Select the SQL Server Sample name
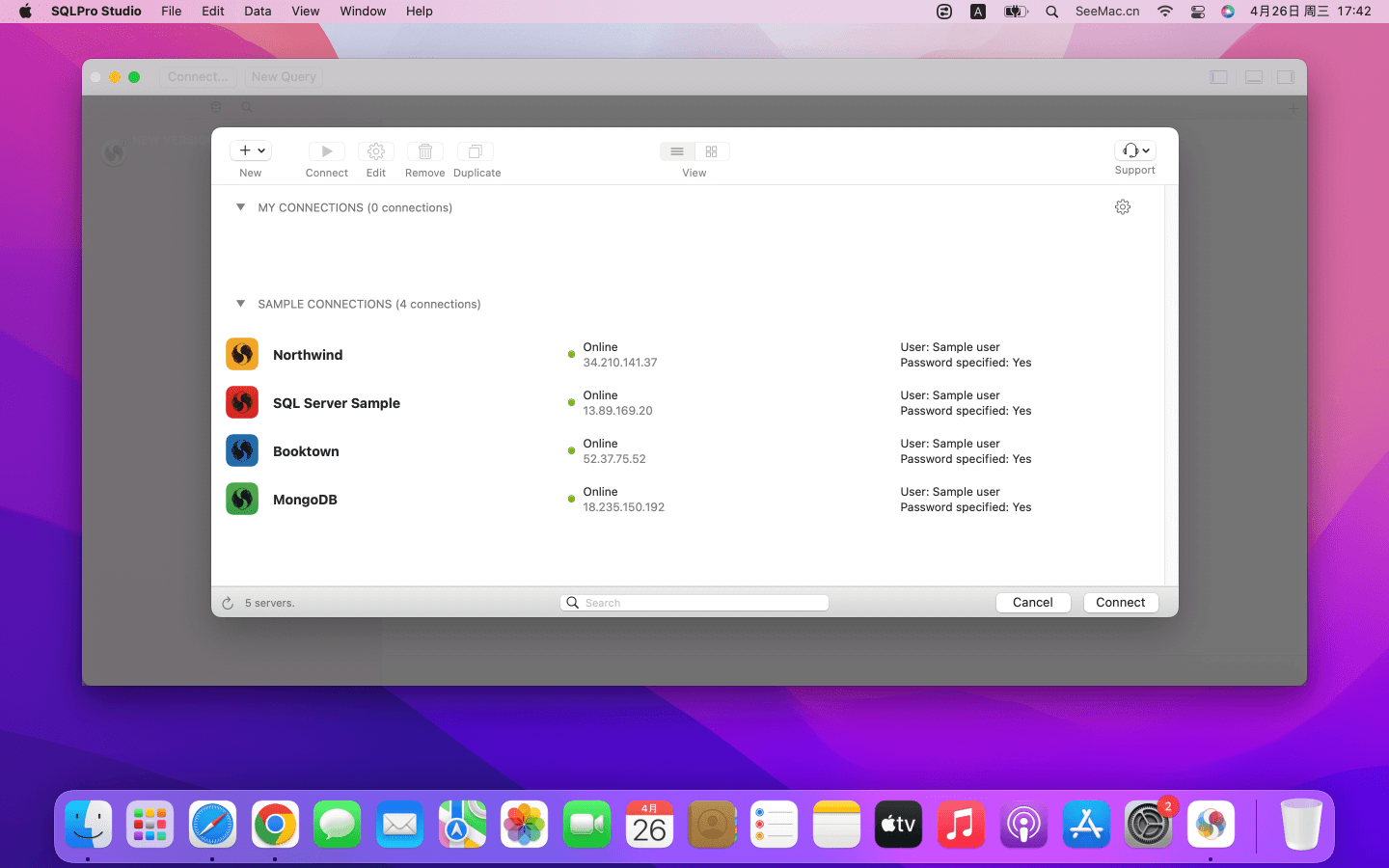Image resolution: width=1389 pixels, height=868 pixels. [x=337, y=403]
